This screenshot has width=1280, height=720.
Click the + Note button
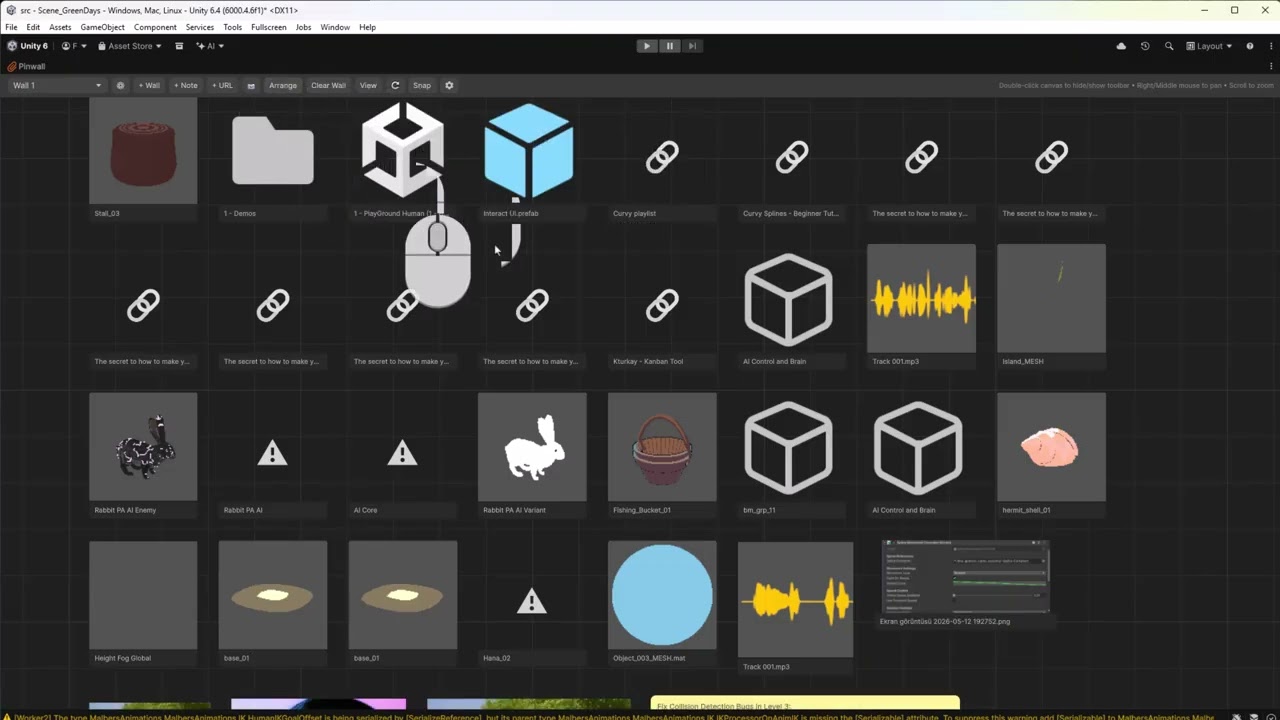tap(186, 85)
